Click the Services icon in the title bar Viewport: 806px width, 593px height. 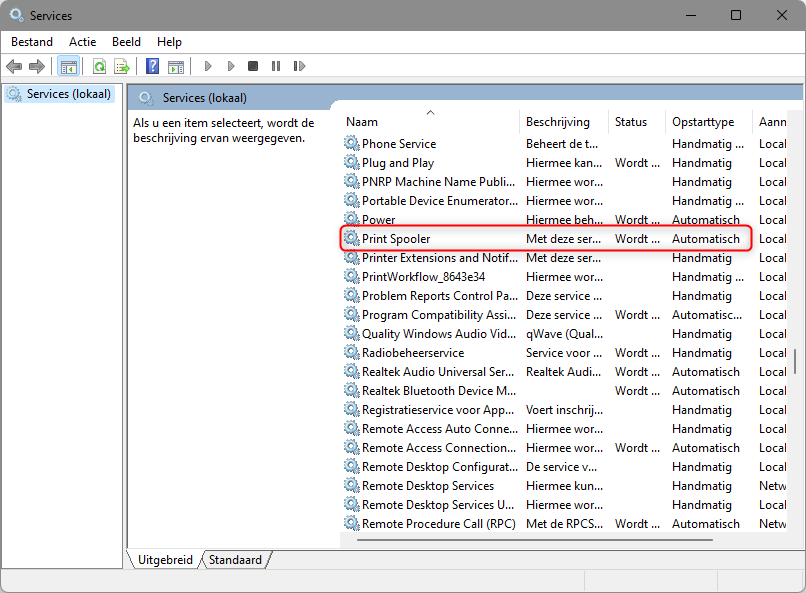tap(16, 15)
